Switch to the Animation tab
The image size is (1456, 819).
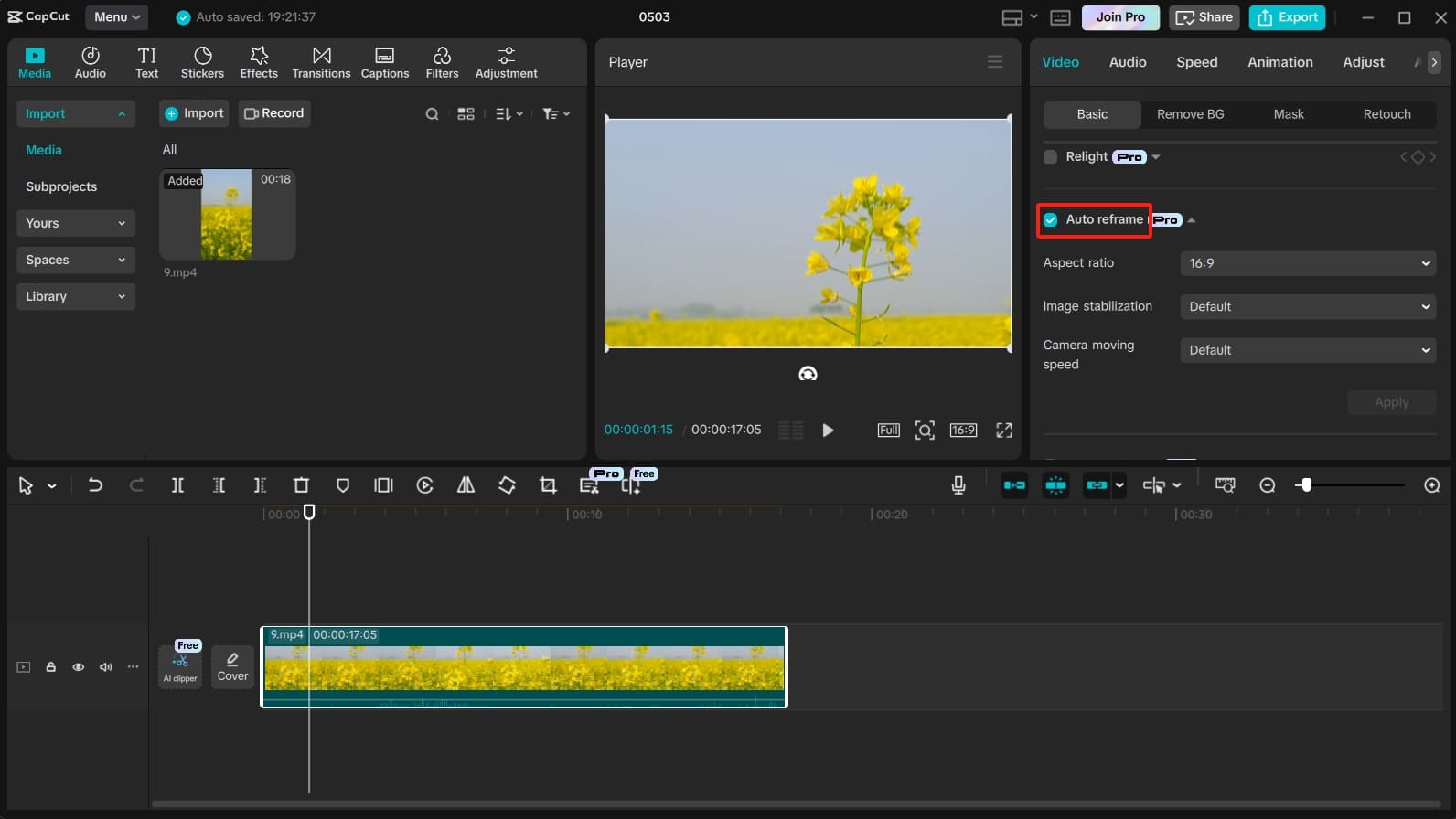(1279, 62)
